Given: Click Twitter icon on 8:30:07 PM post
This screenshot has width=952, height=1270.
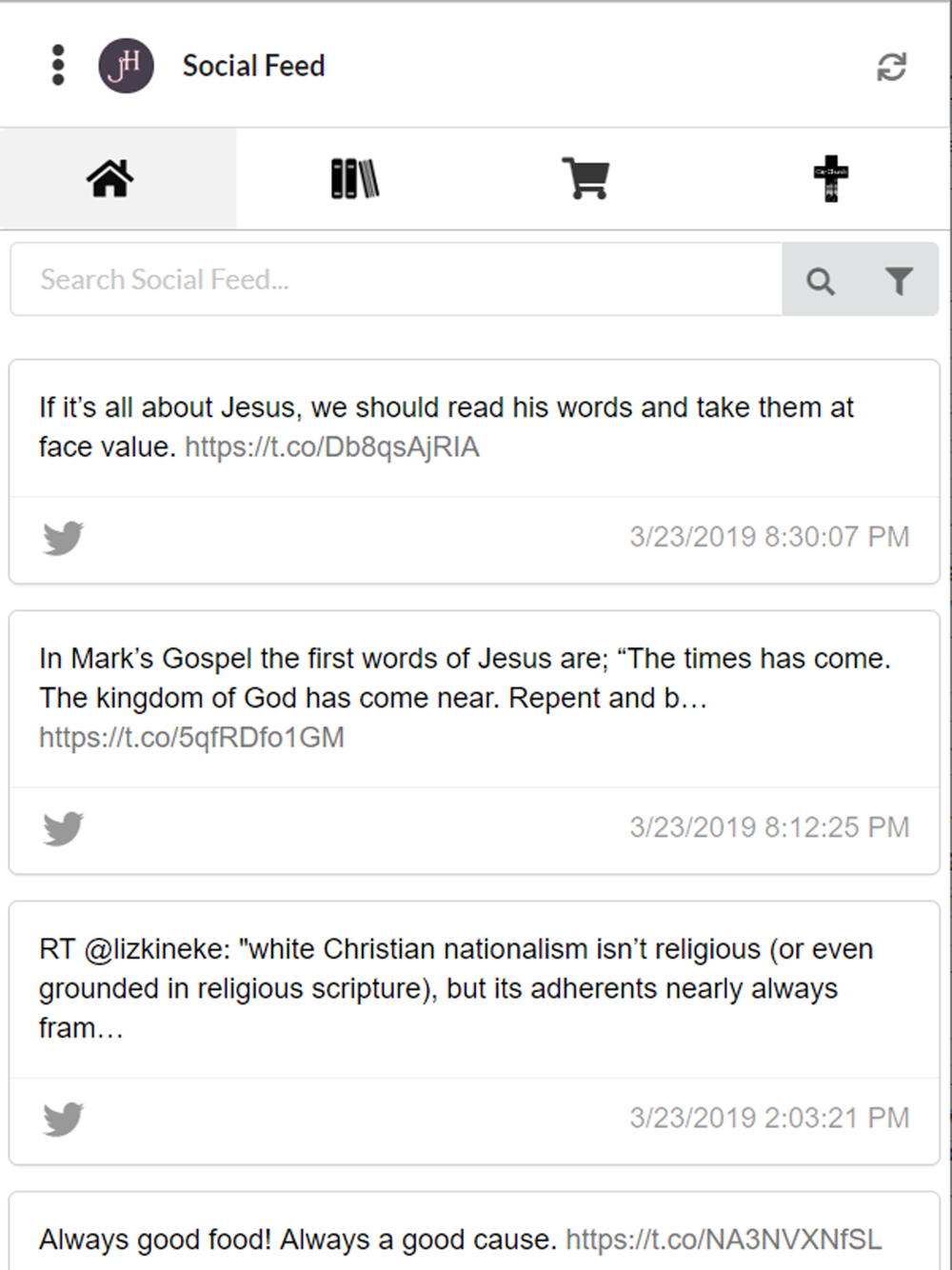Looking at the screenshot, I should tap(64, 538).
